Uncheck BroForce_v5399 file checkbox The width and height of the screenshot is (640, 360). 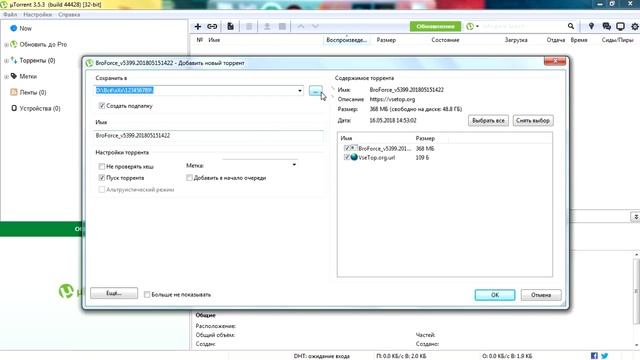pyautogui.click(x=347, y=148)
